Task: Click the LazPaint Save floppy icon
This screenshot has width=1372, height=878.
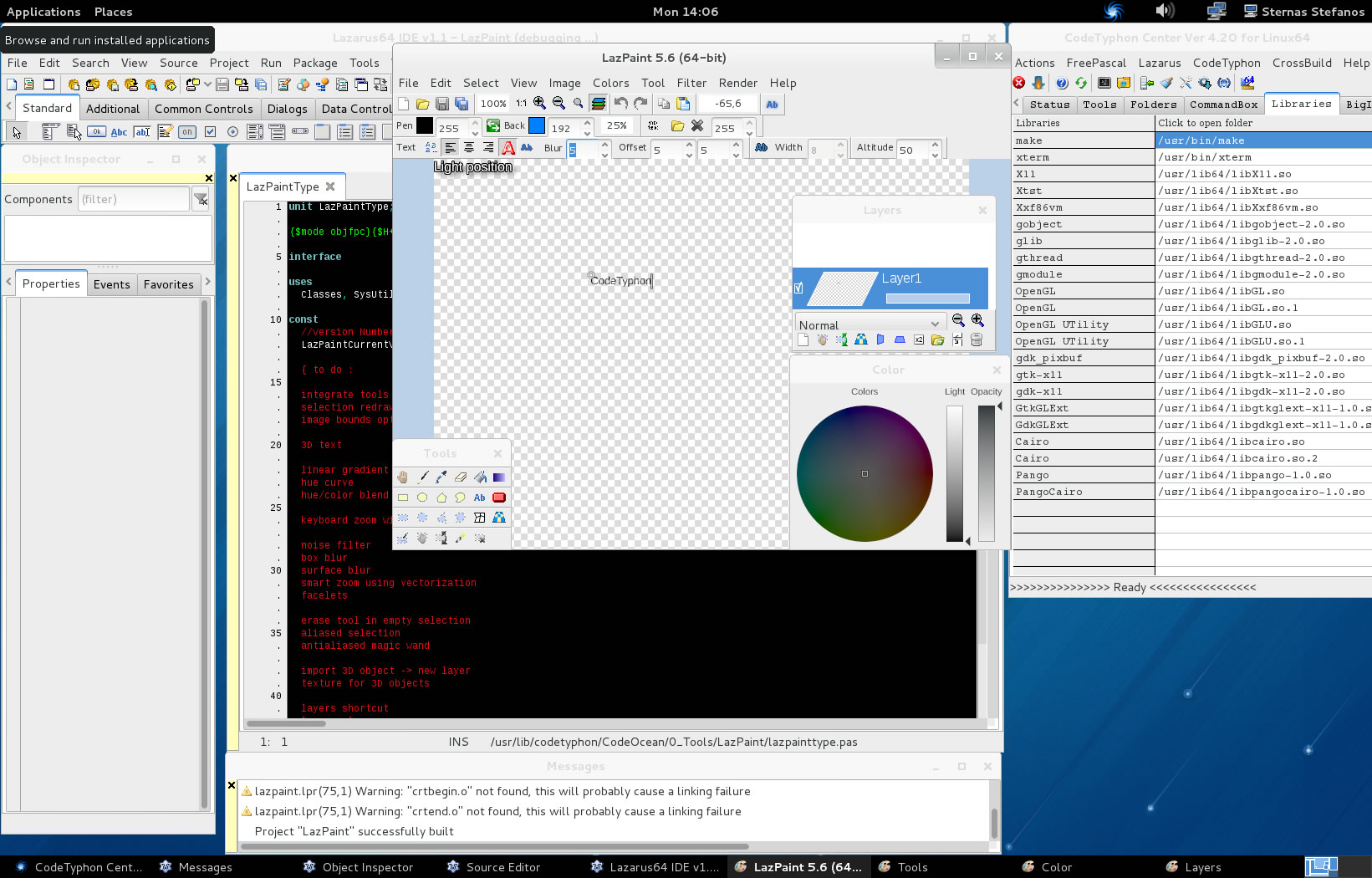Action: pyautogui.click(x=442, y=104)
